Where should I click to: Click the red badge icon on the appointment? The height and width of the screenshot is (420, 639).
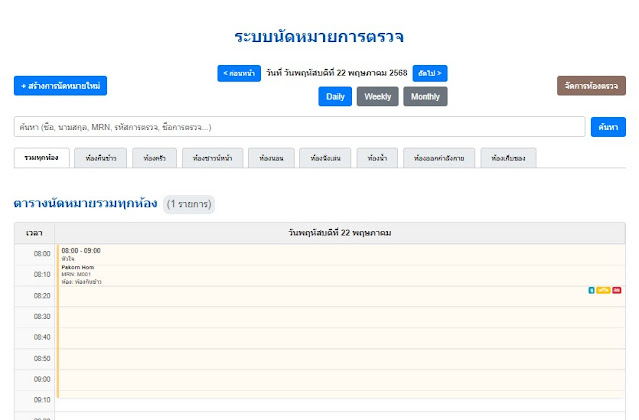(616, 290)
